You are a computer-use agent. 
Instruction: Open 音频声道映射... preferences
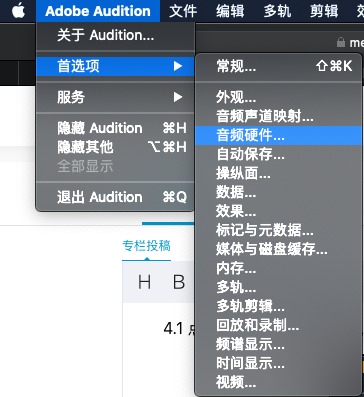point(278,116)
